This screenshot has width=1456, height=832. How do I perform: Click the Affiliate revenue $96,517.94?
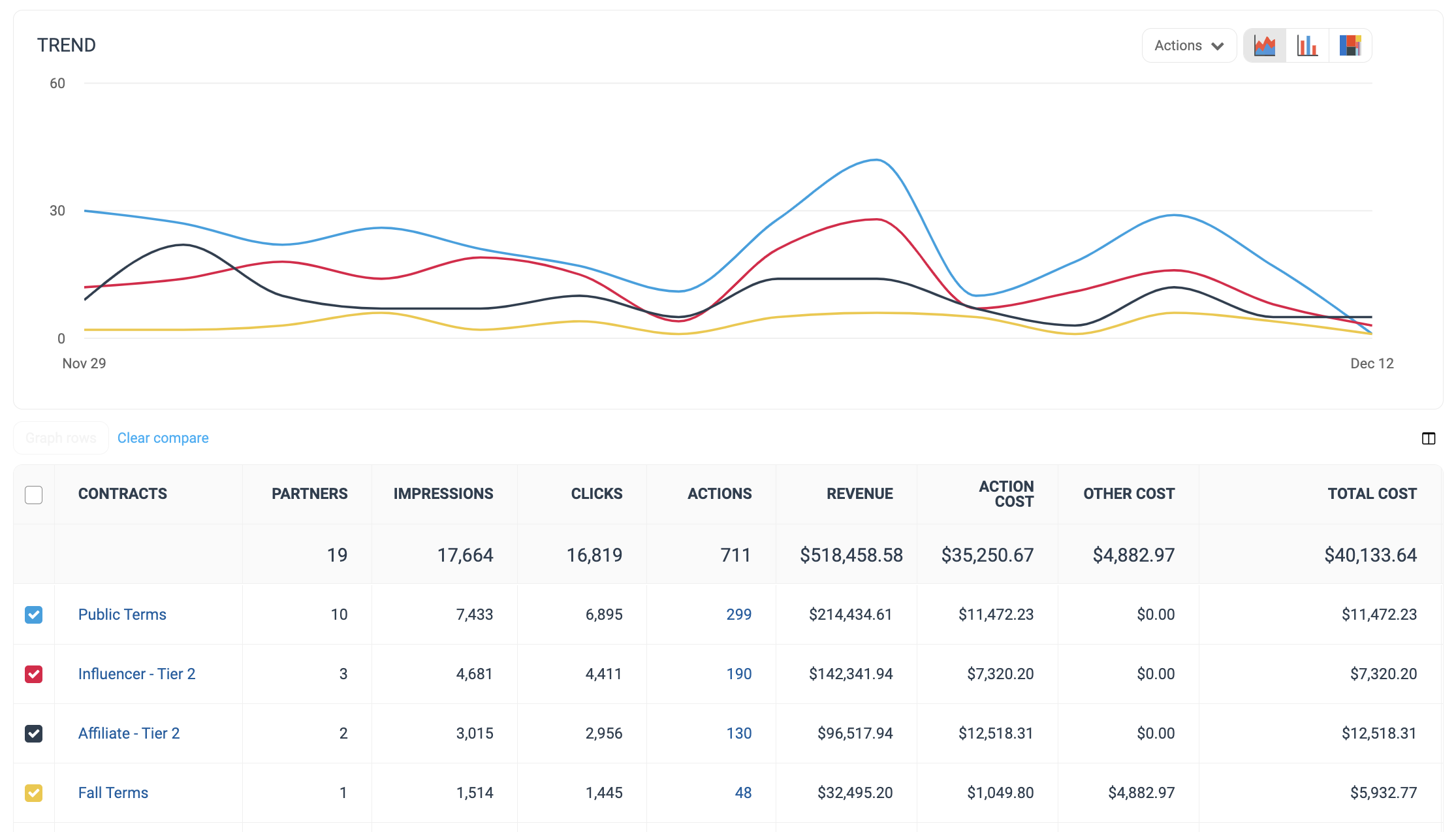855,733
